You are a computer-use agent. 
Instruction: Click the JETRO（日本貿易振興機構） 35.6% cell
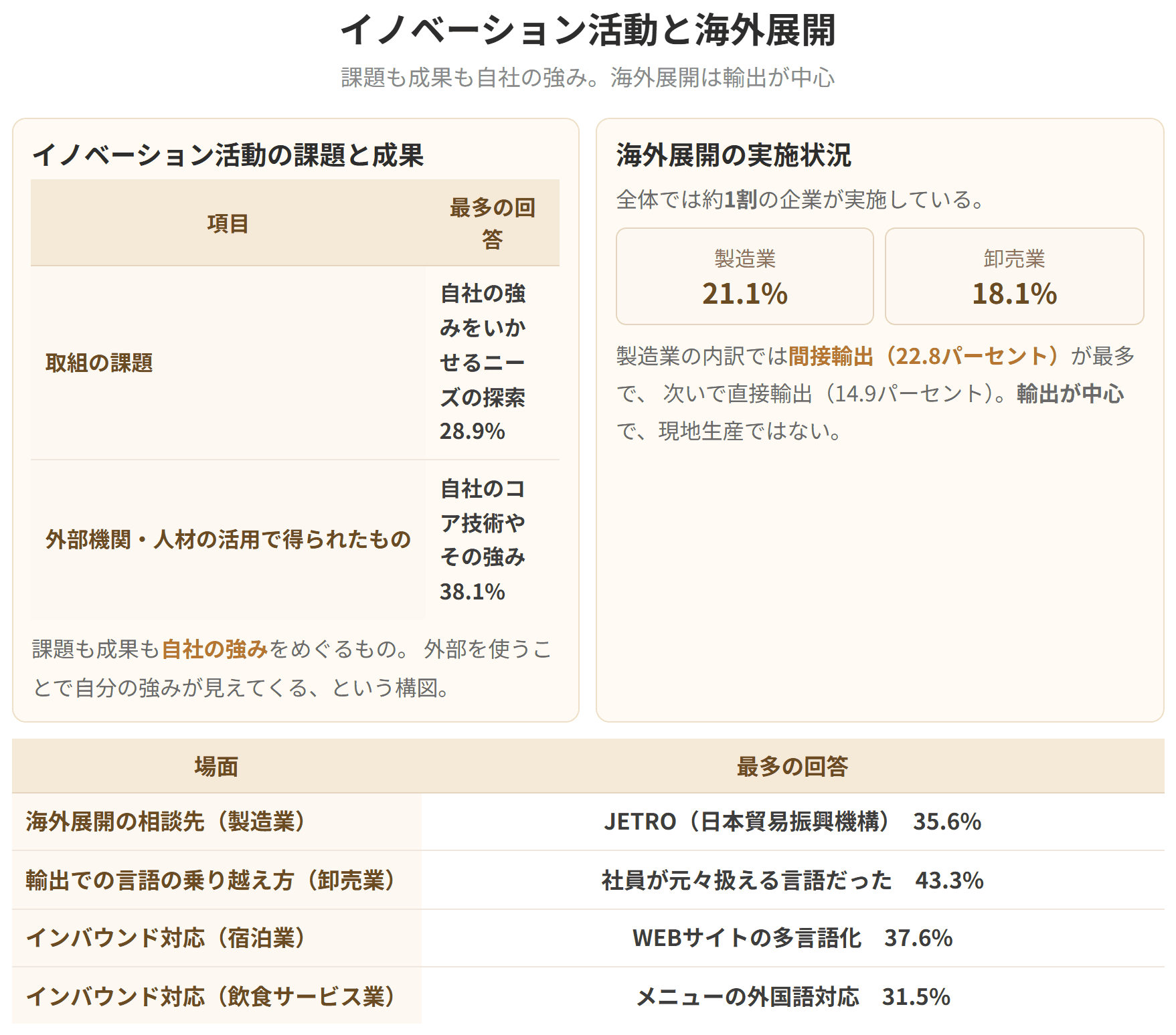coord(792,822)
